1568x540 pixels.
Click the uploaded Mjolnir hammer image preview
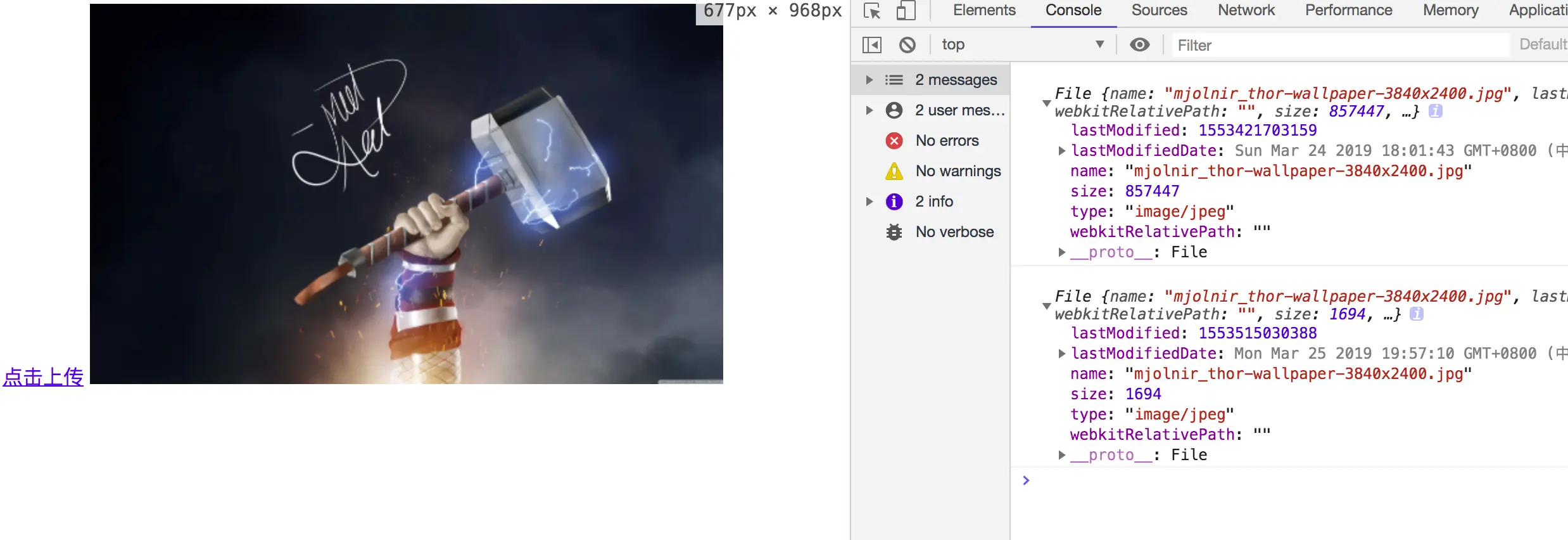click(407, 194)
